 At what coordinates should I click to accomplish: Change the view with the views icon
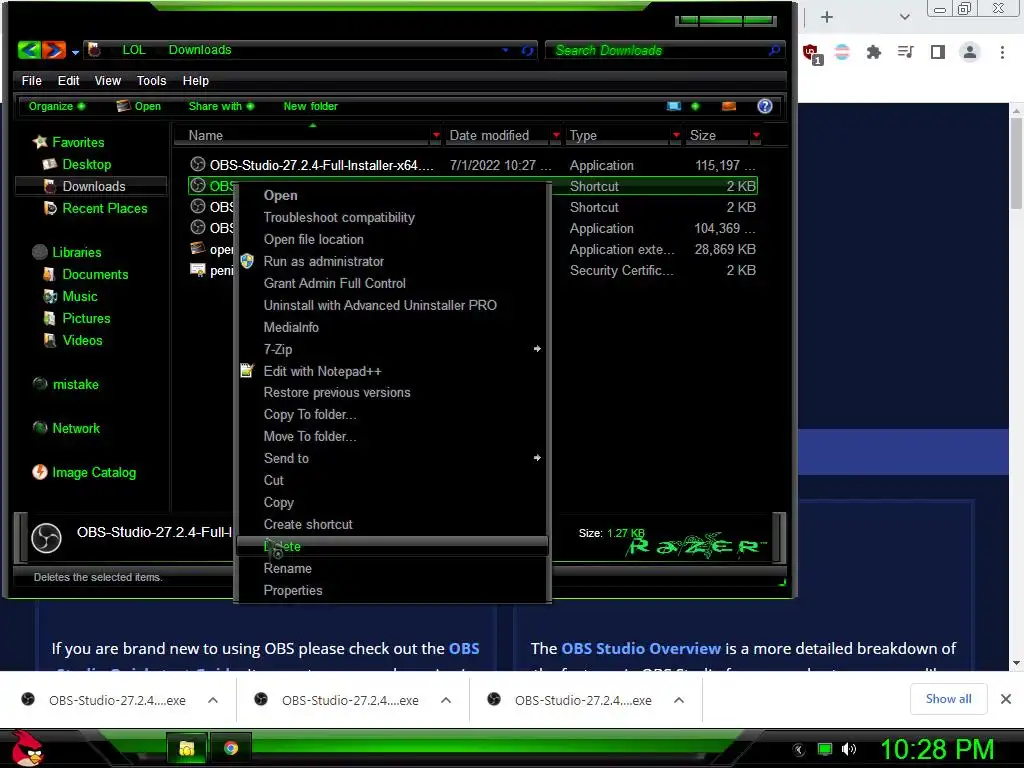pyautogui.click(x=674, y=106)
